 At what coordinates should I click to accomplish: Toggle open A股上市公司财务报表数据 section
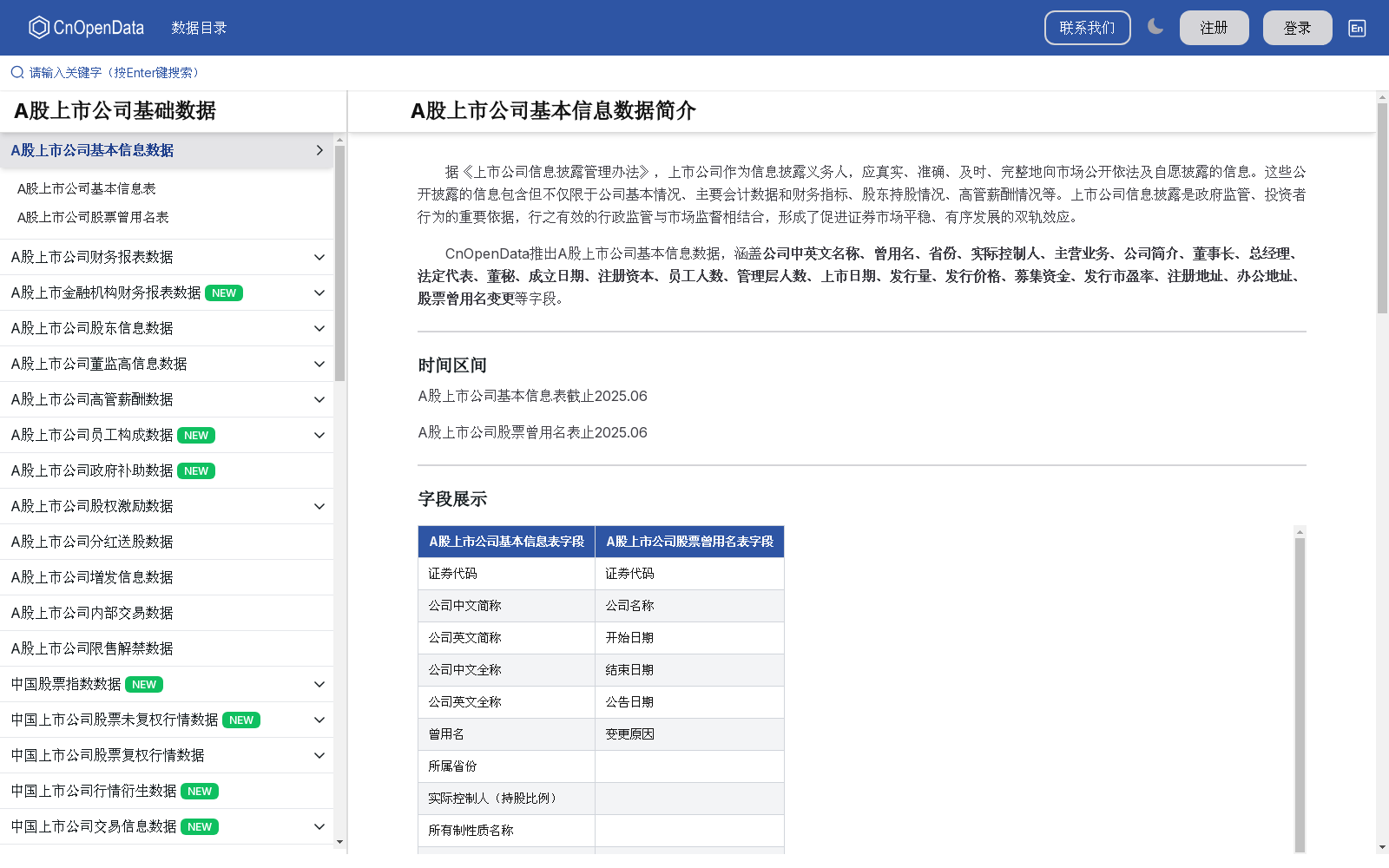[319, 257]
